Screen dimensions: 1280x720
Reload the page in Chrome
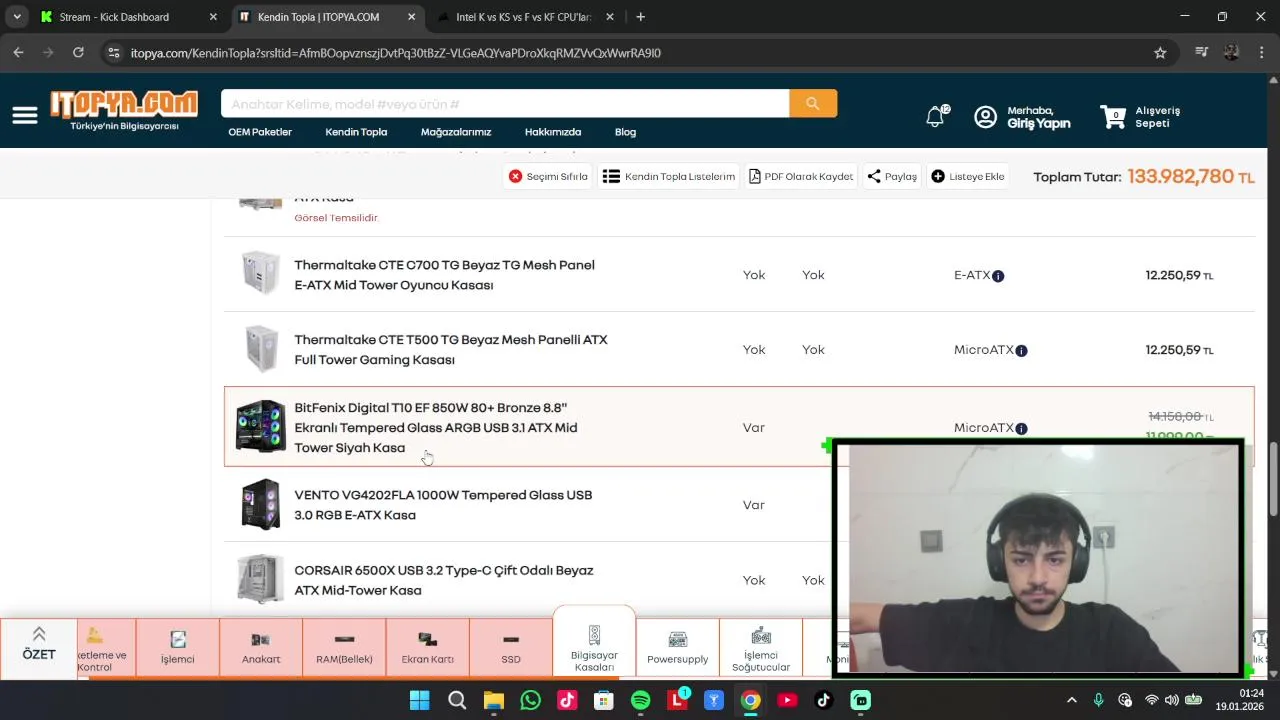coord(78,53)
